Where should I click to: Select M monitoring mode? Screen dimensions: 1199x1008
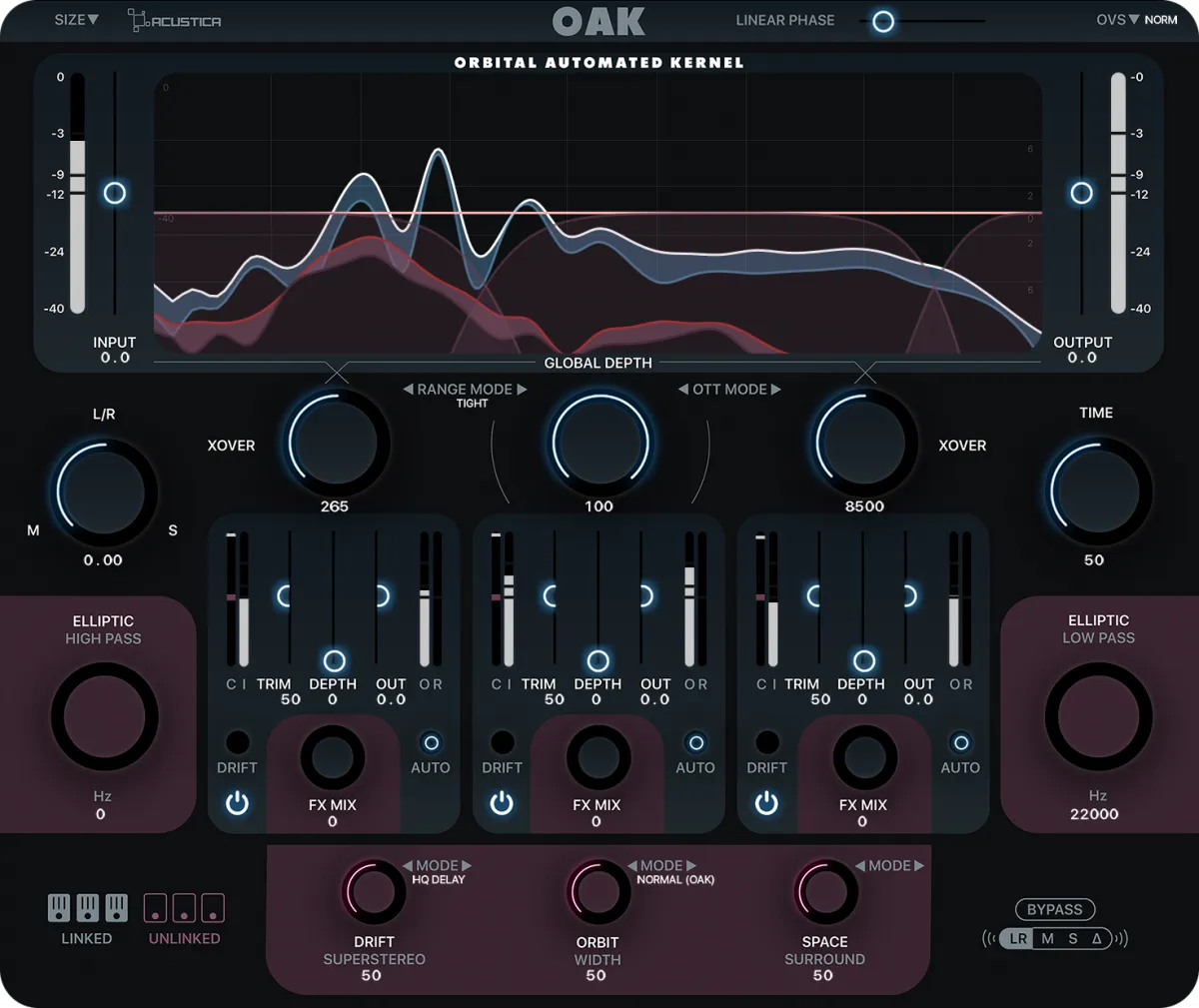coord(1047,939)
